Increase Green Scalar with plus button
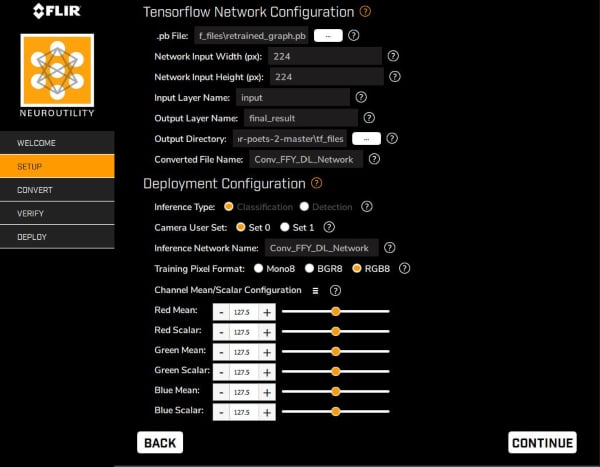The width and height of the screenshot is (600, 467). [x=267, y=372]
